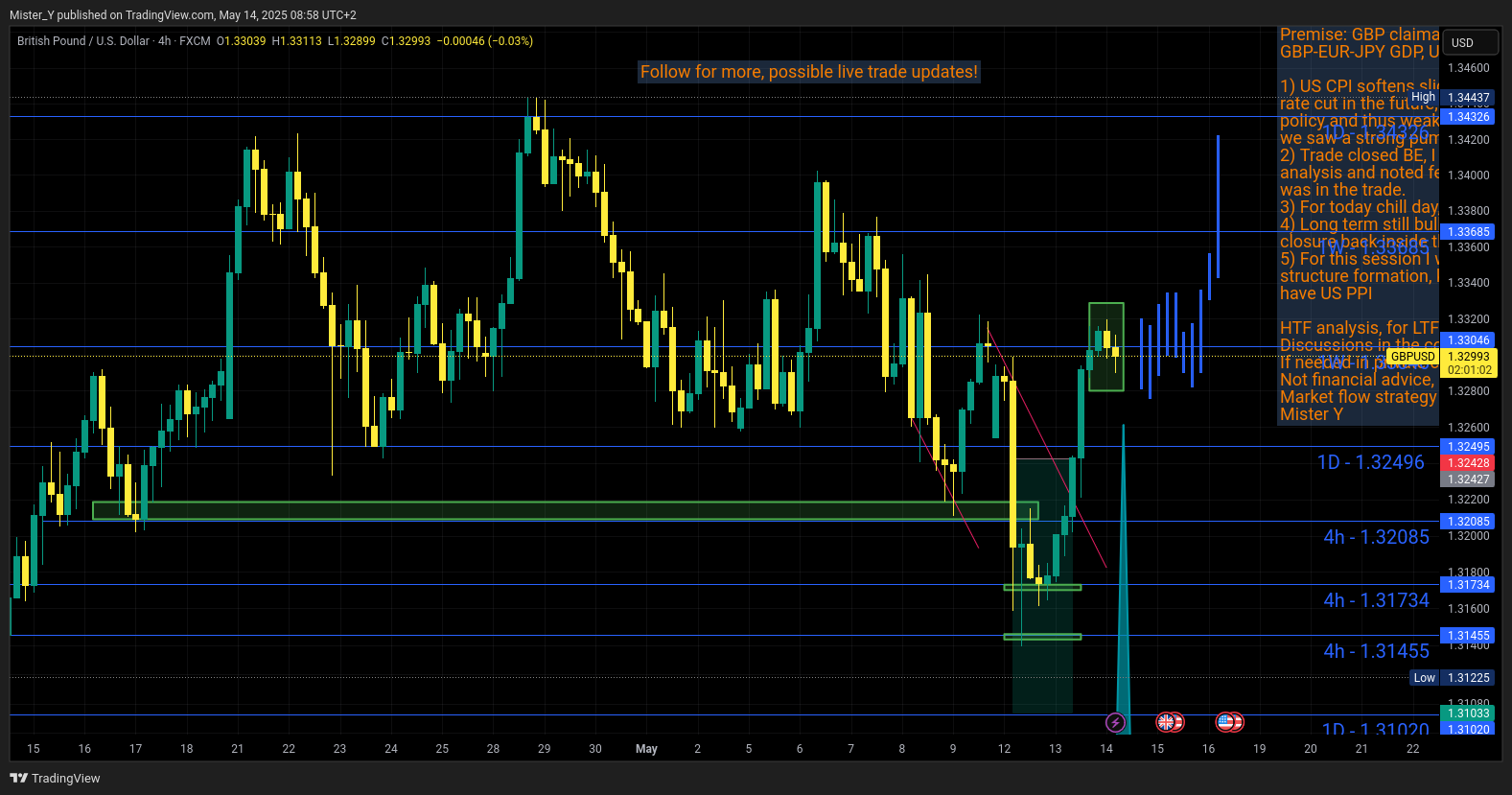
Task: Select the green 1.31033 price label
Action: point(1468,713)
